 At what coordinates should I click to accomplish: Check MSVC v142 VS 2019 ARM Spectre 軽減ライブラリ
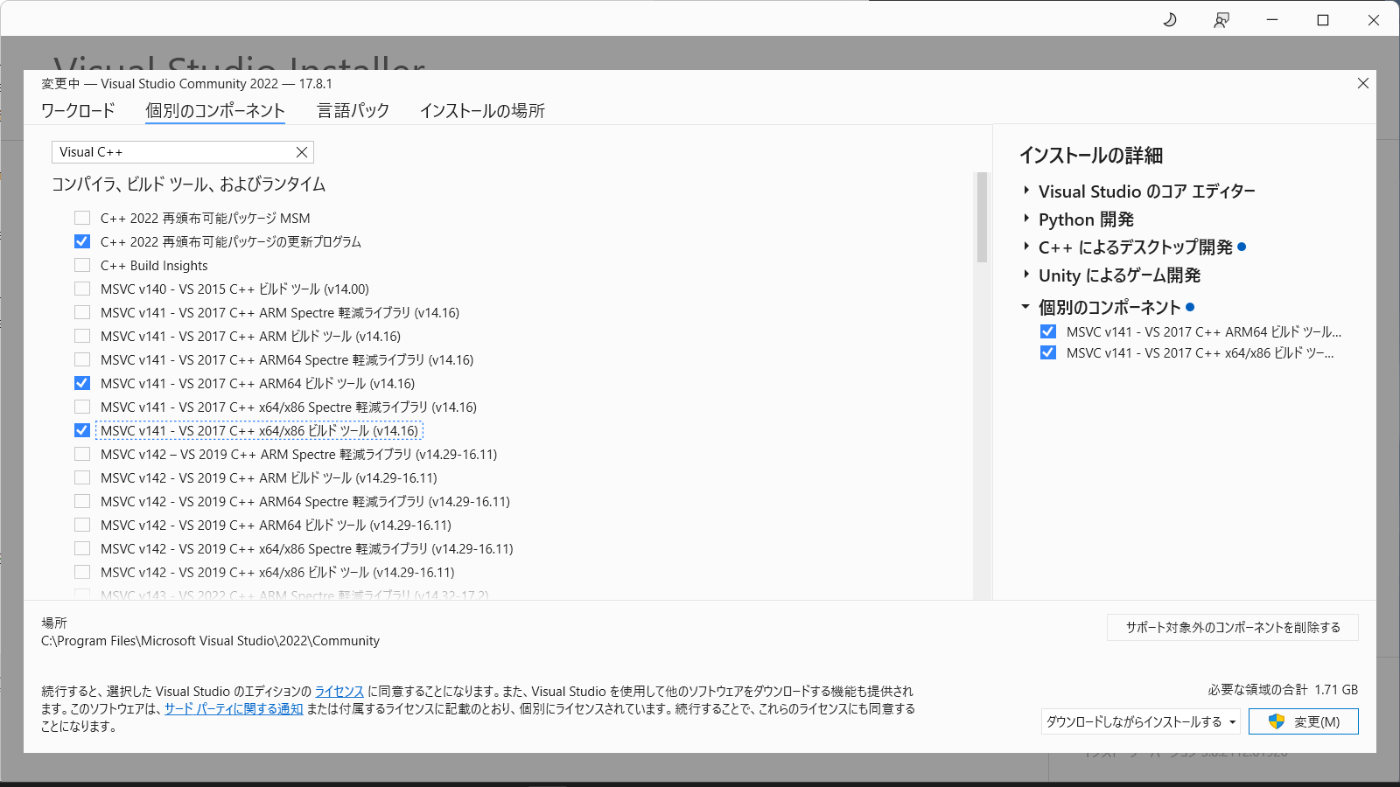pos(82,454)
